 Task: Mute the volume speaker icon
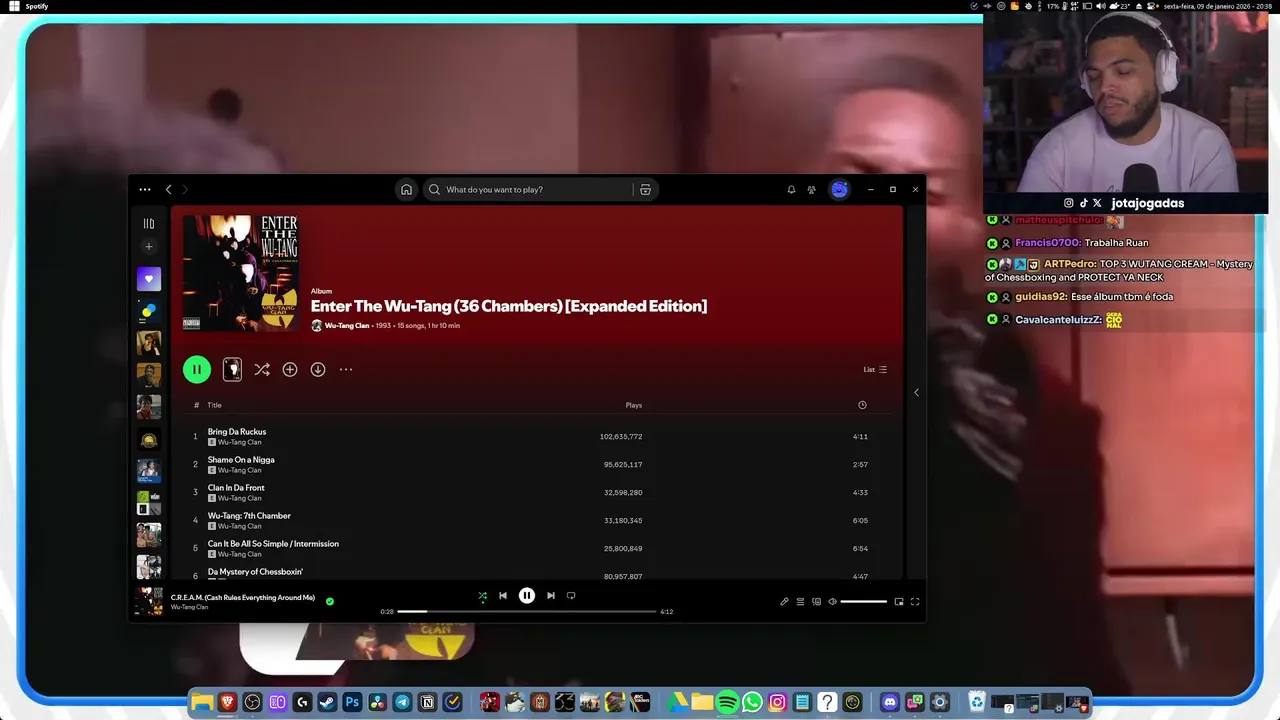coord(832,601)
